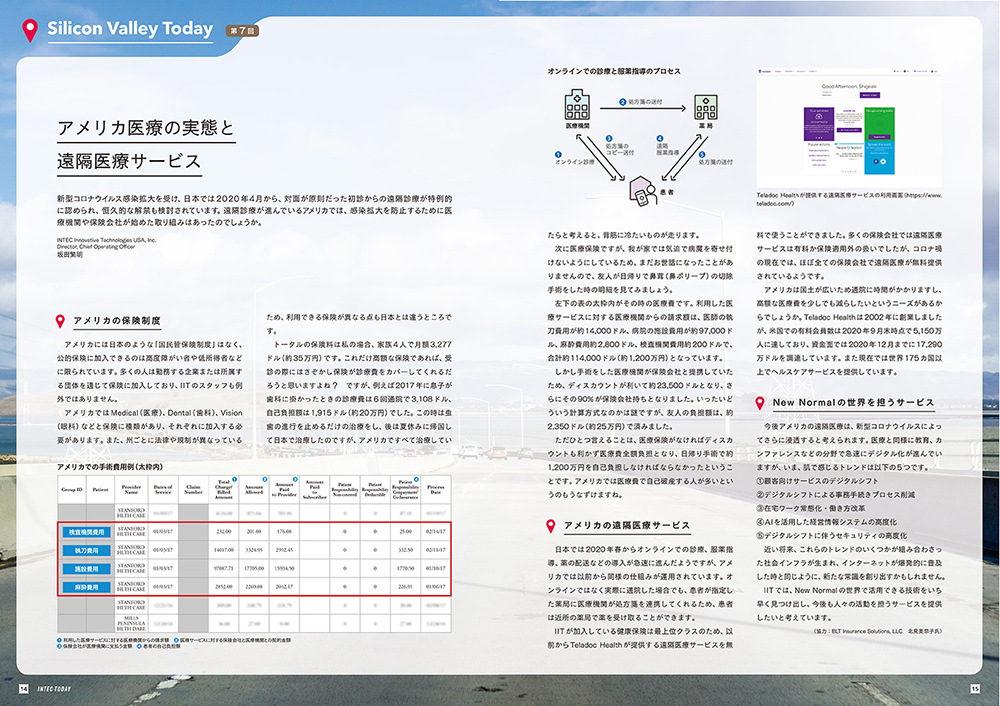Click the MILLS PENINSULA provider cell

(x=131, y=624)
